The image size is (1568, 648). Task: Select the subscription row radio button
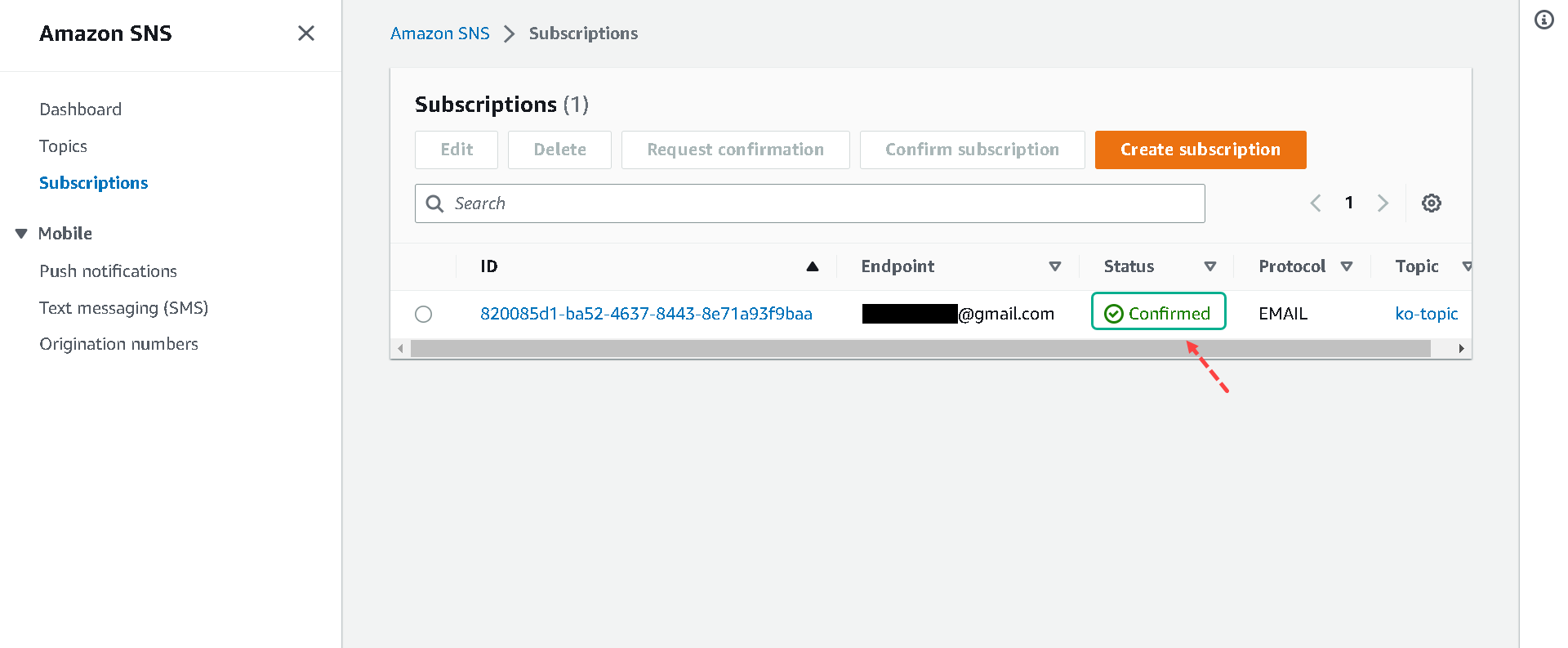(x=423, y=314)
